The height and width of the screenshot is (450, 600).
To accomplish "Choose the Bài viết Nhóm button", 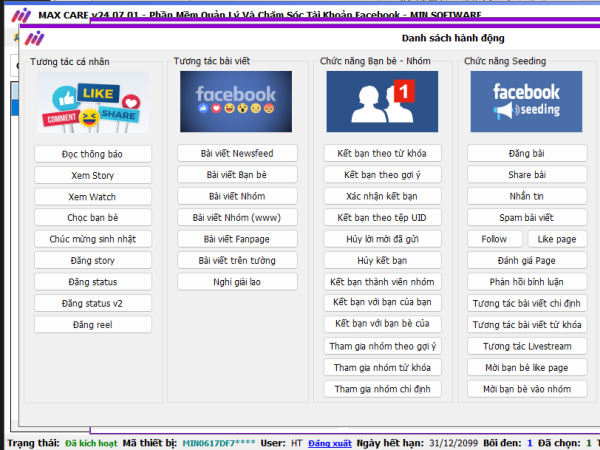I will [x=237, y=196].
